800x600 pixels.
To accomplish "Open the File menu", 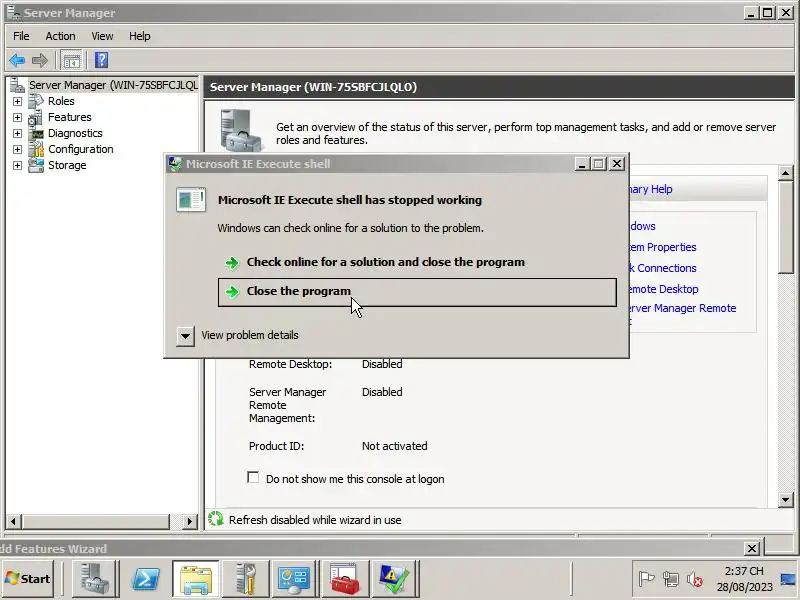I will click(21, 36).
